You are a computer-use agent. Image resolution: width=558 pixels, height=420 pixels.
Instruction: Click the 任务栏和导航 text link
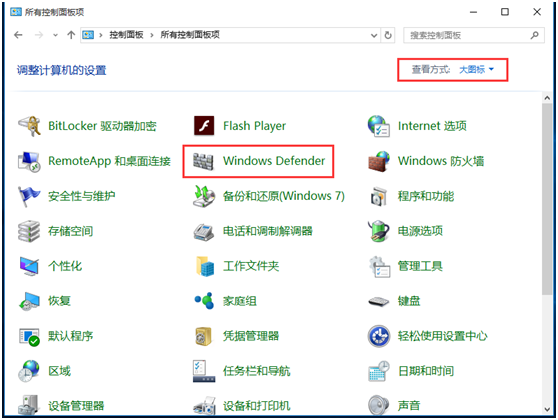257,371
